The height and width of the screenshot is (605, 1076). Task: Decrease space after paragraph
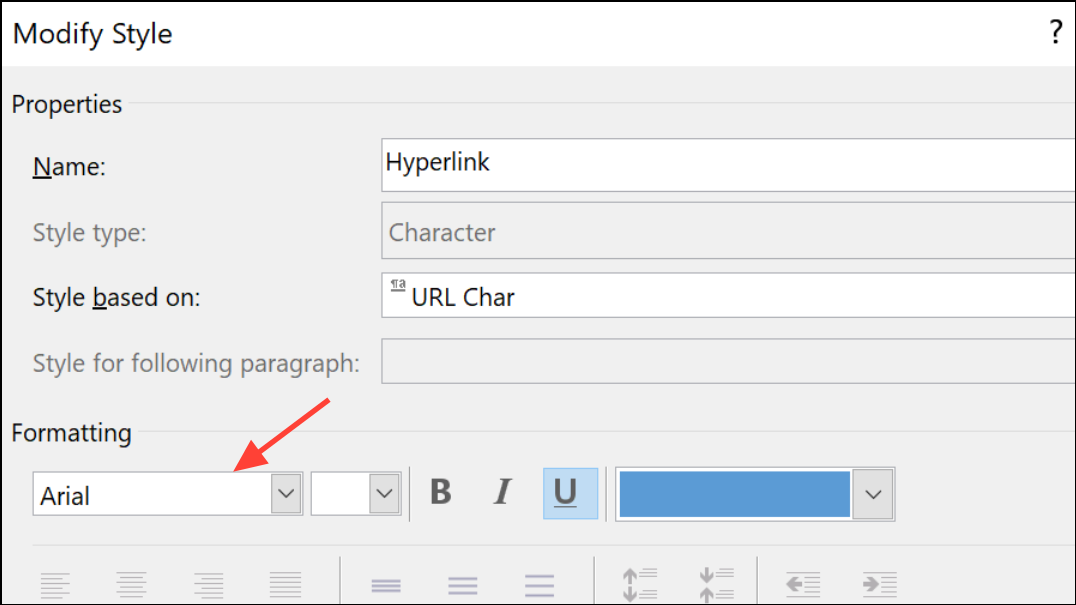point(716,585)
